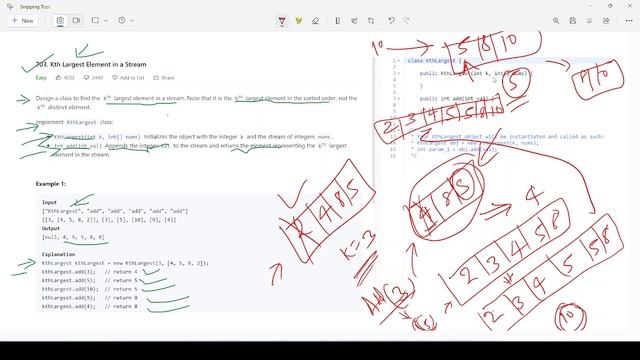This screenshot has height=360, width=640.
Task: Click the kthLargest.add(4); explanation line
Action: pos(90,306)
